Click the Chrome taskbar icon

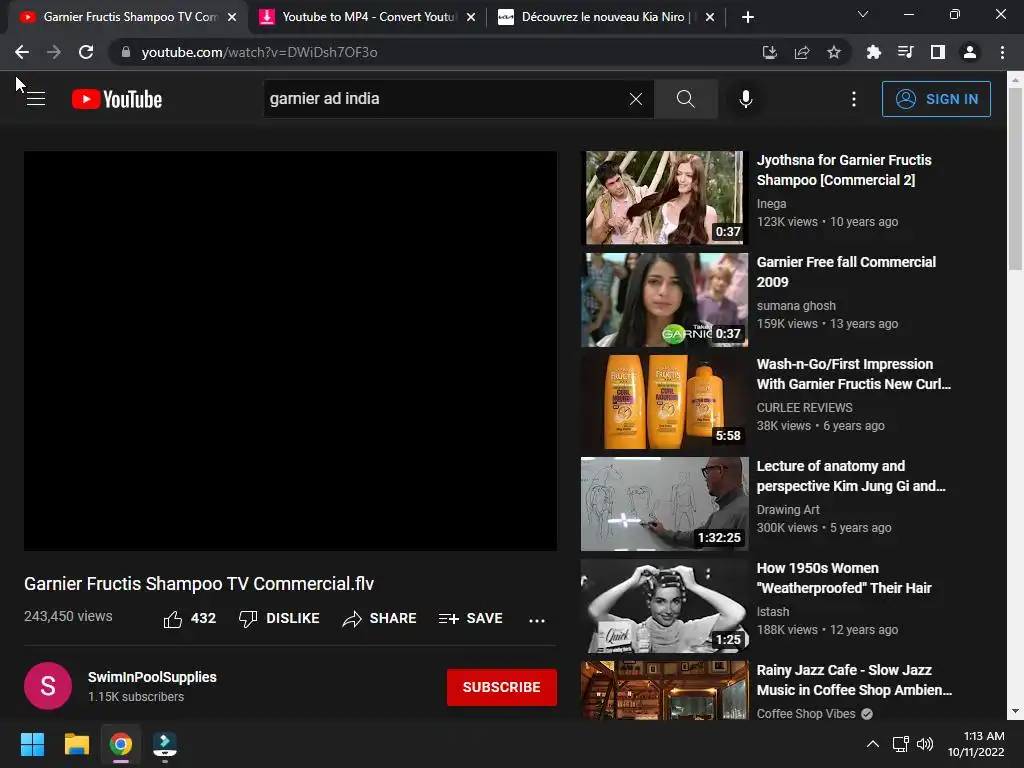[121, 744]
